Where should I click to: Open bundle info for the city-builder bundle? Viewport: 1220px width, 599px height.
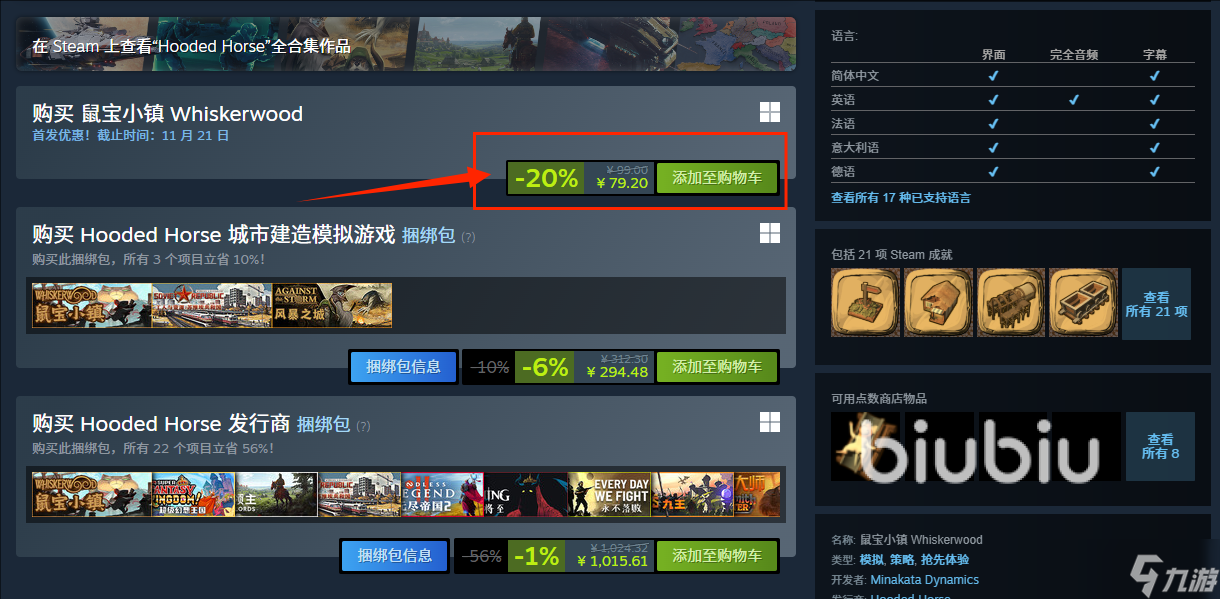(x=403, y=366)
